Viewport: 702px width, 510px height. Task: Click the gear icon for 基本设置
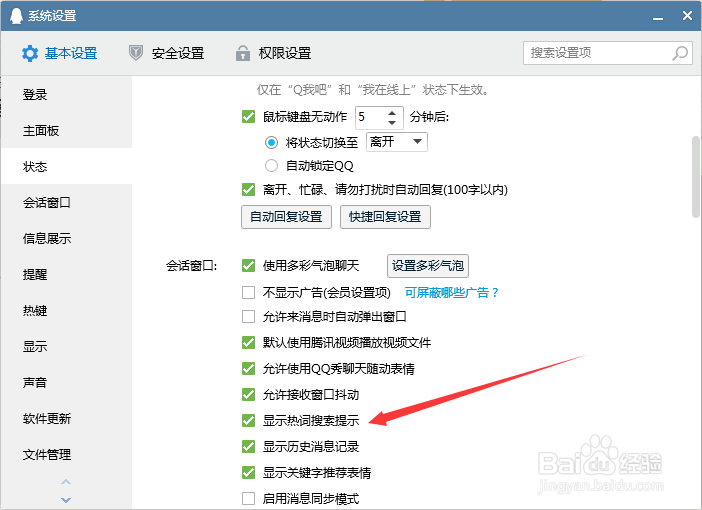point(30,53)
